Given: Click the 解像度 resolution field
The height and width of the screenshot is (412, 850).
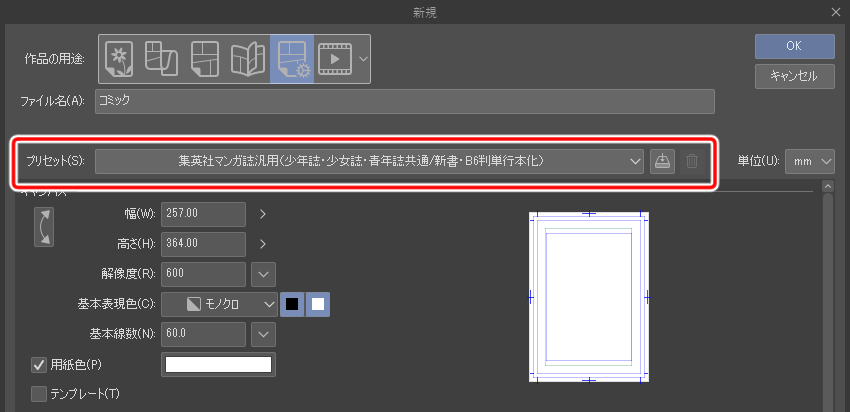Looking at the screenshot, I should point(203,274).
